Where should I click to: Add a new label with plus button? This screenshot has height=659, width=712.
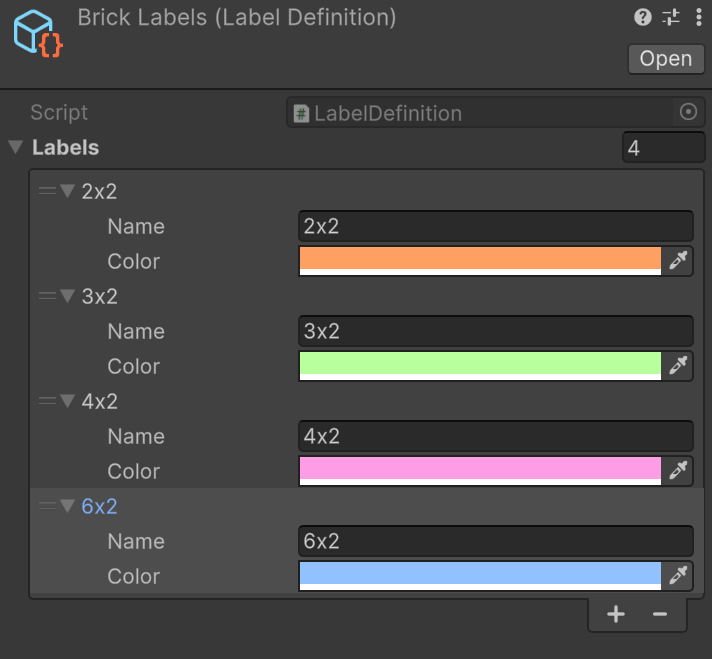click(x=616, y=615)
